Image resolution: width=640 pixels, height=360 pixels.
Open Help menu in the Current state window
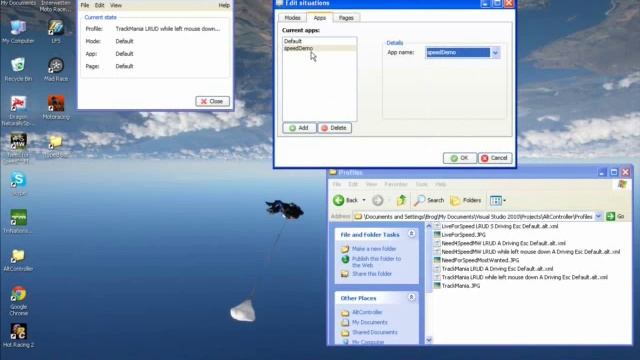point(224,5)
